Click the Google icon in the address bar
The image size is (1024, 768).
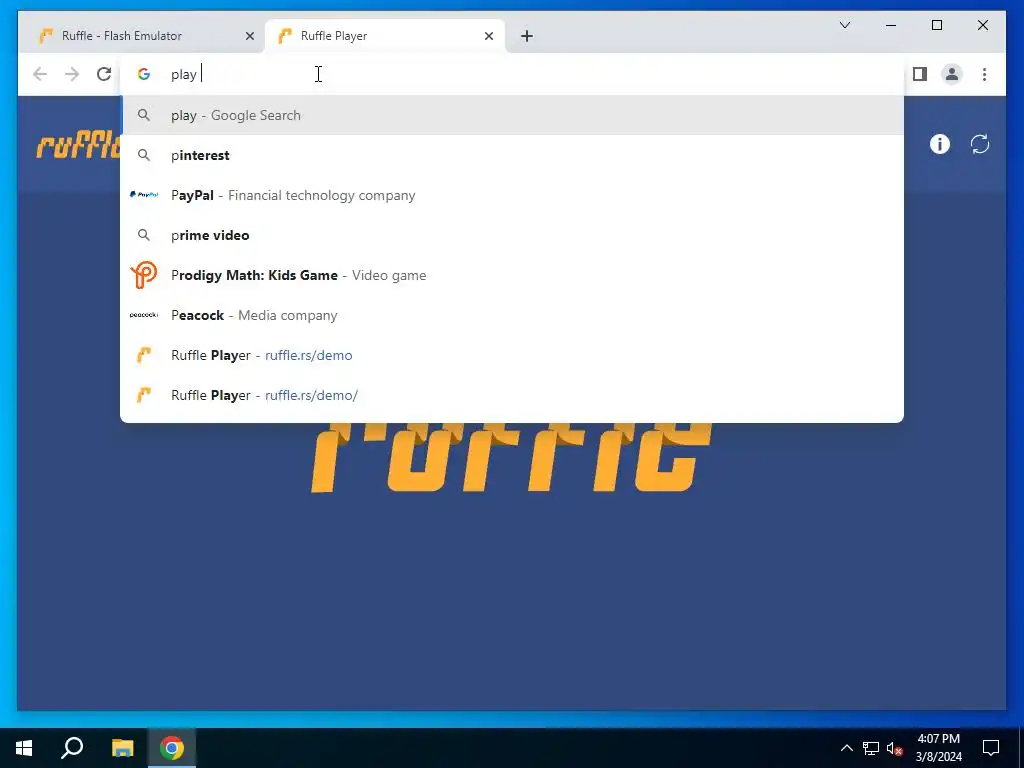[144, 74]
